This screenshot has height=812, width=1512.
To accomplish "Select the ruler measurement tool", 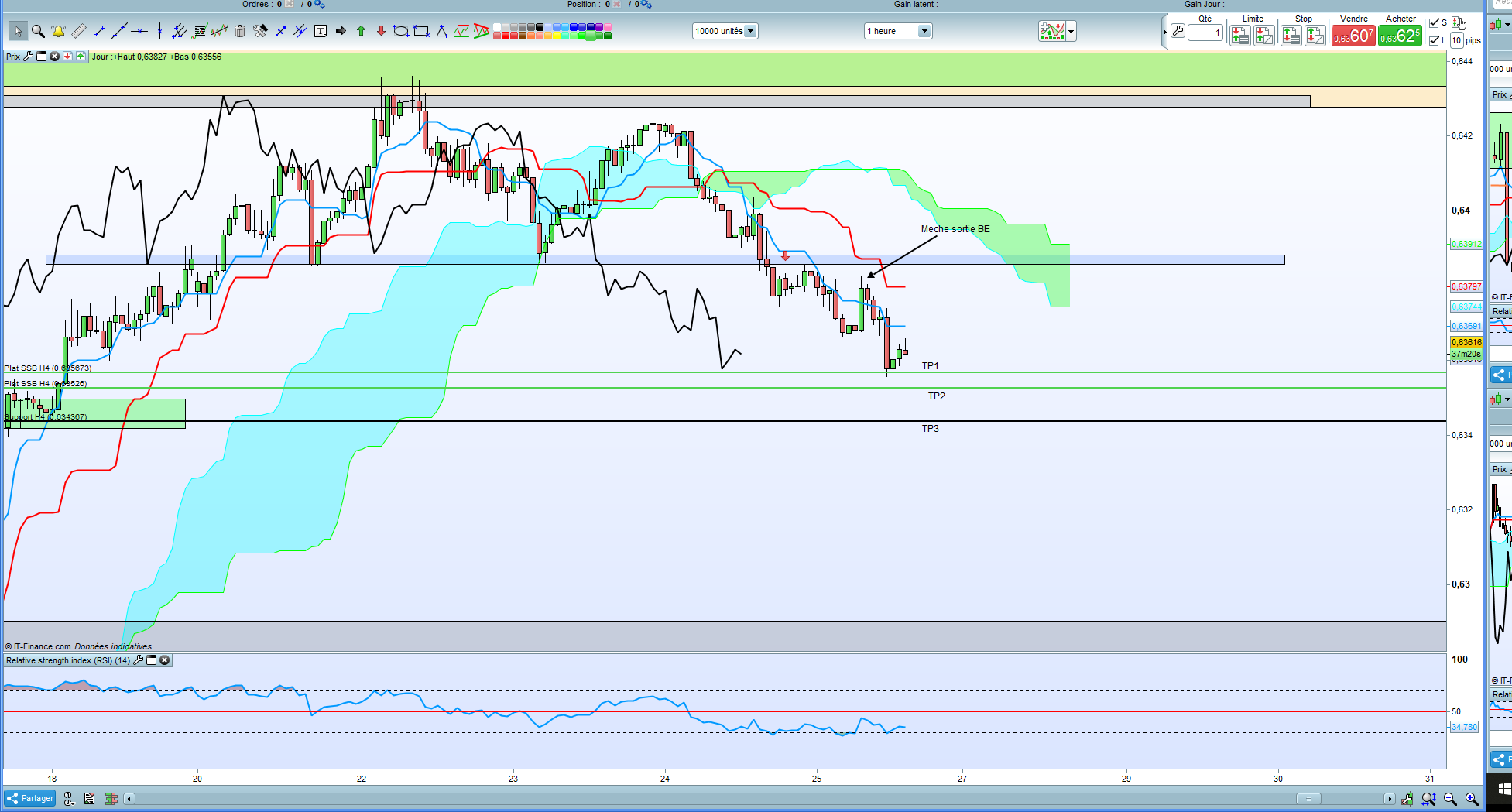I will [78, 32].
